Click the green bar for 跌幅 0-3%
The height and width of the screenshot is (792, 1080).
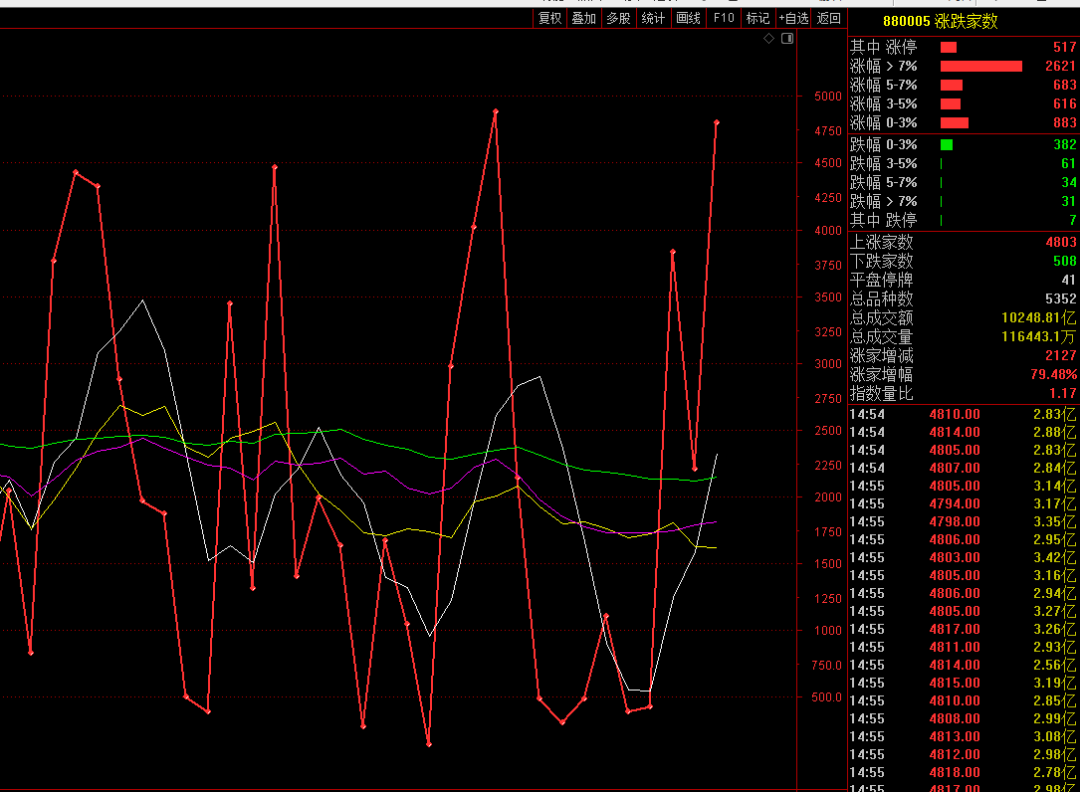pos(946,145)
